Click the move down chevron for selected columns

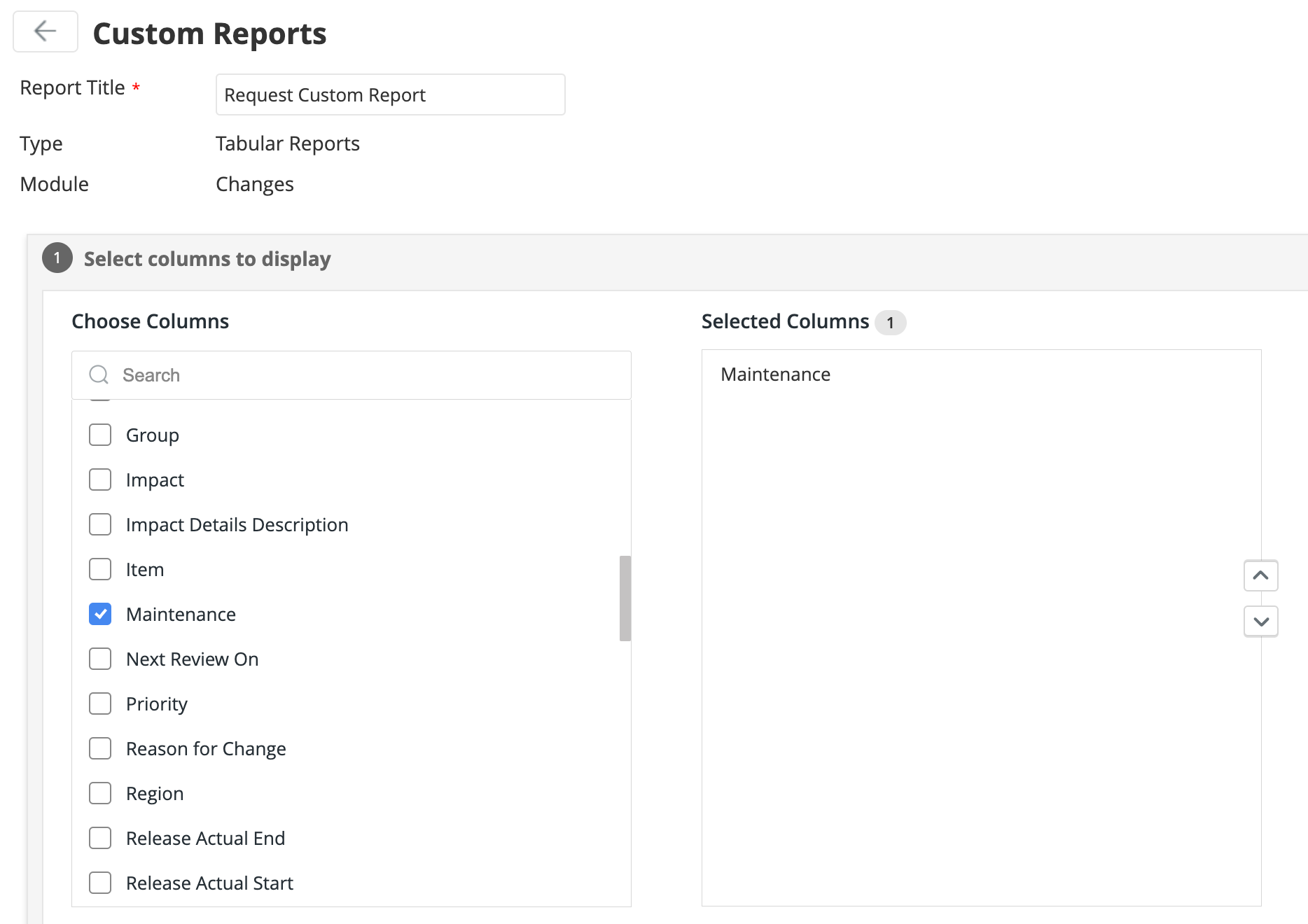(1260, 621)
